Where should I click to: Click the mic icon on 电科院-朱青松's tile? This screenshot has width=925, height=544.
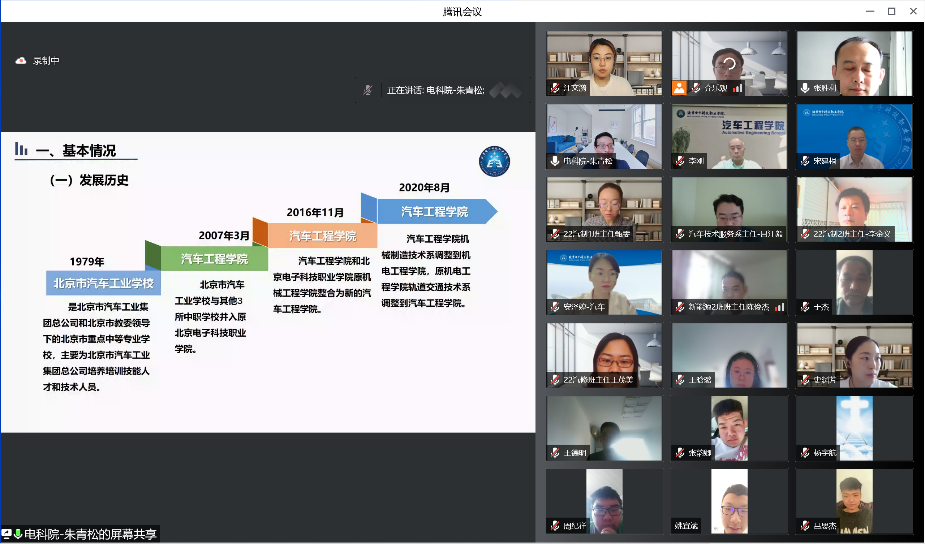point(554,161)
